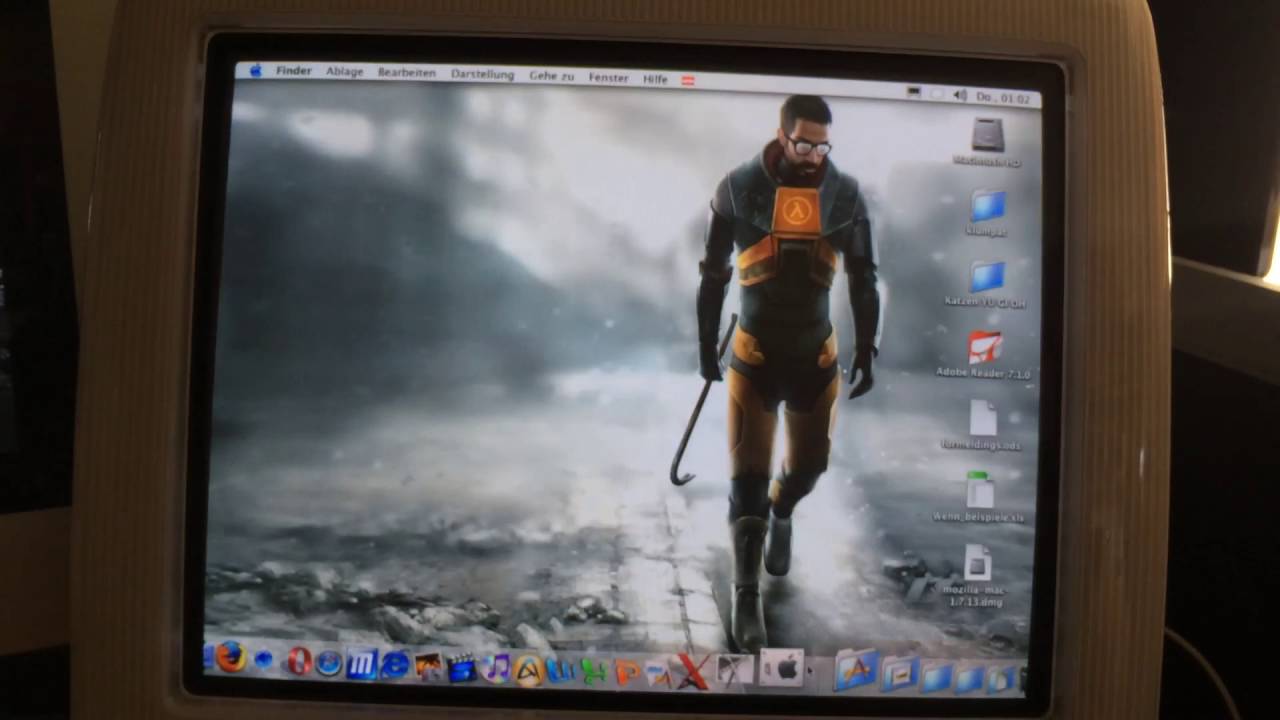Open the Ablage menu

click(344, 72)
